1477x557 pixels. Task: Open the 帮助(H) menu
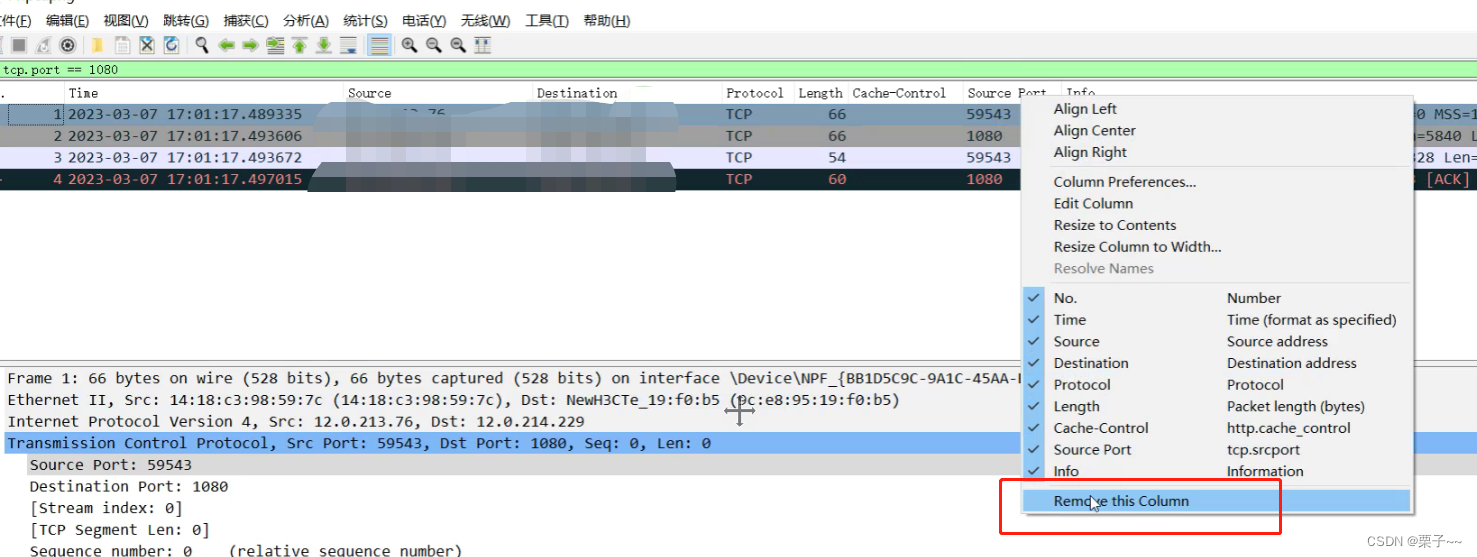(x=607, y=21)
